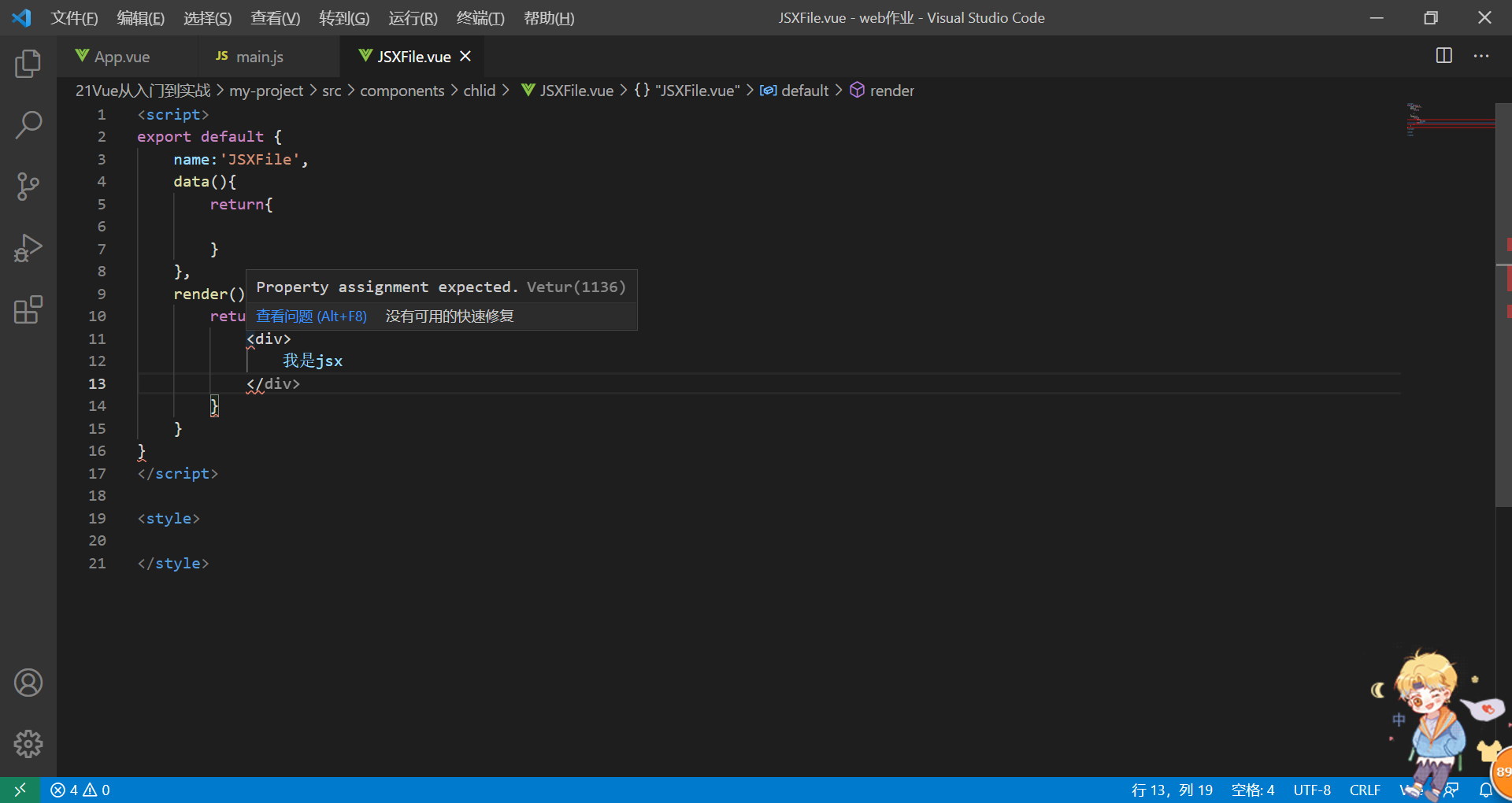
Task: Close the JSXFile.vue tab
Action: (x=465, y=56)
